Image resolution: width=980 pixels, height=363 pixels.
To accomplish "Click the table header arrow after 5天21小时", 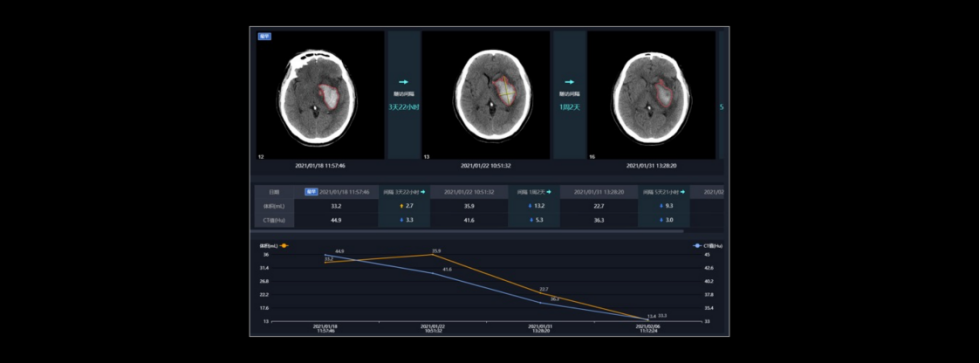I will (682, 192).
